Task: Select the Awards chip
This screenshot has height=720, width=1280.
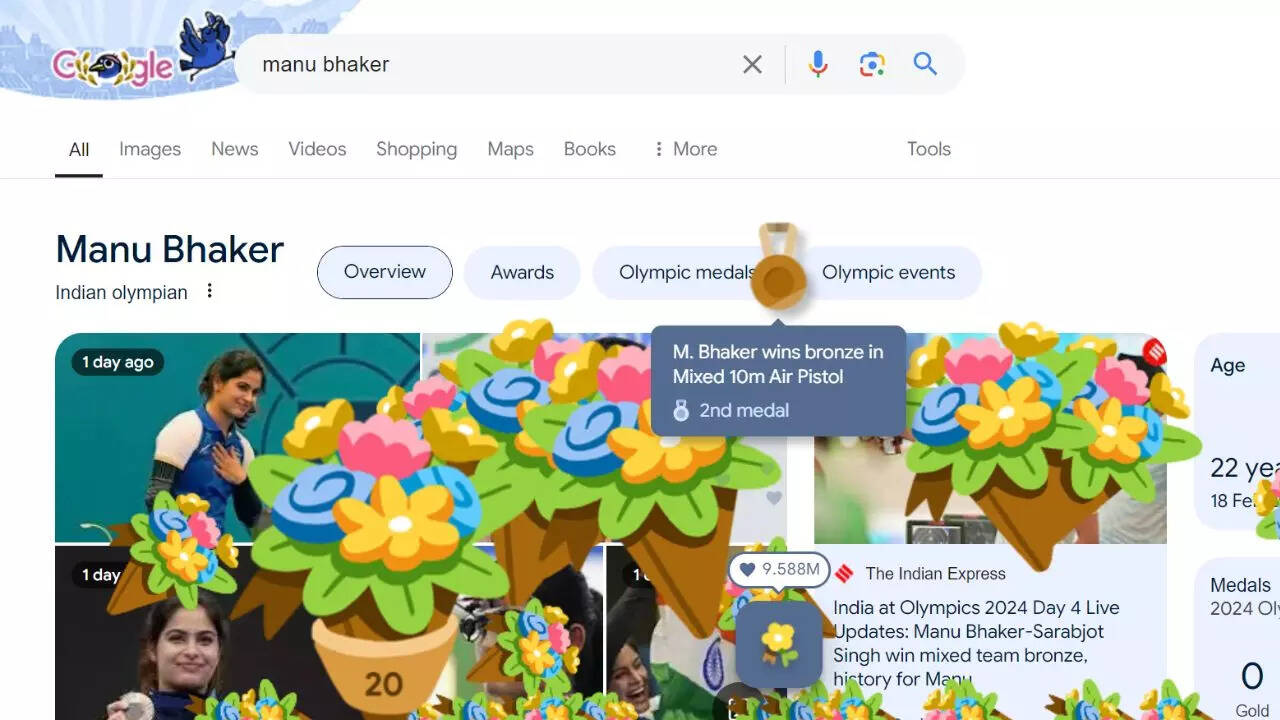Action: [x=522, y=272]
